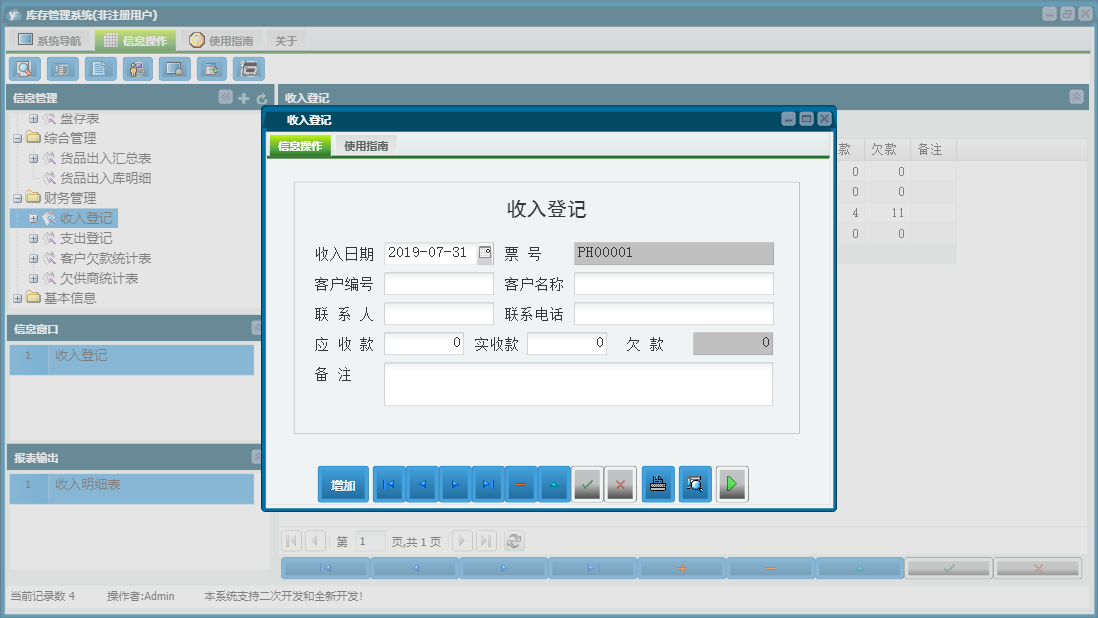1098x618 pixels.
Task: Confirm with the green checkmark button
Action: (x=588, y=484)
